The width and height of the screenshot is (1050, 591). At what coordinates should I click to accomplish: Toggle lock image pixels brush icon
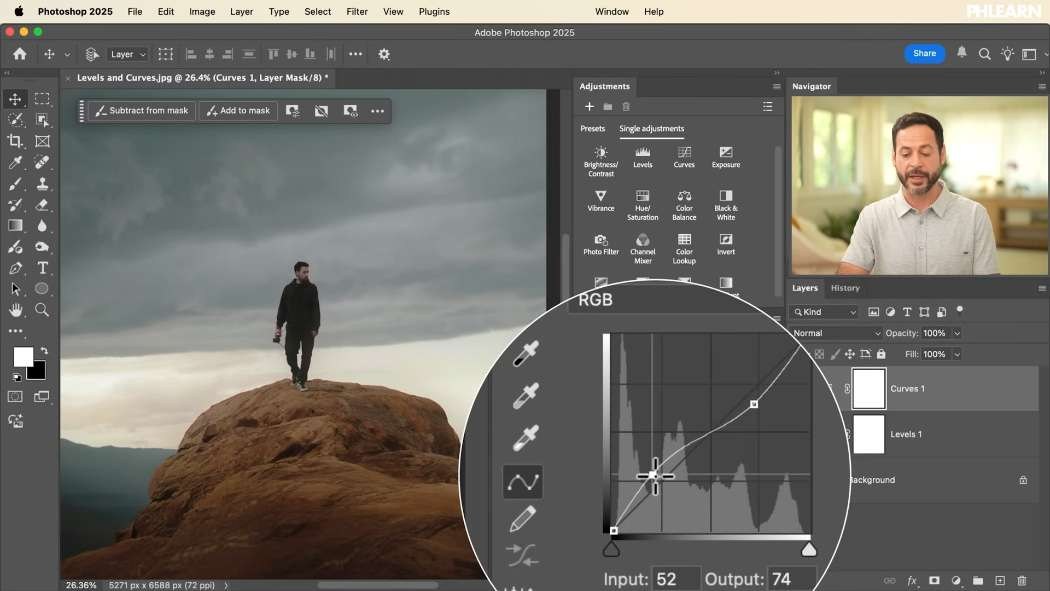(834, 354)
